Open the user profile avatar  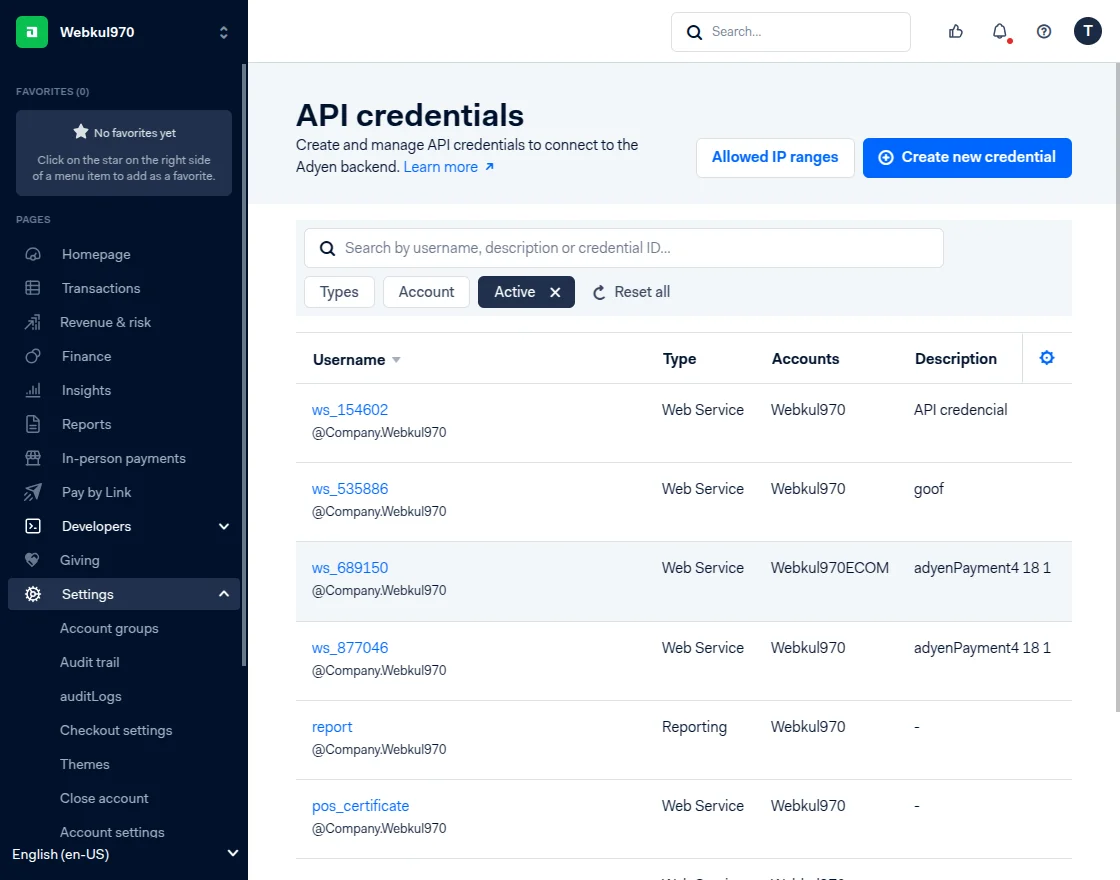1087,32
